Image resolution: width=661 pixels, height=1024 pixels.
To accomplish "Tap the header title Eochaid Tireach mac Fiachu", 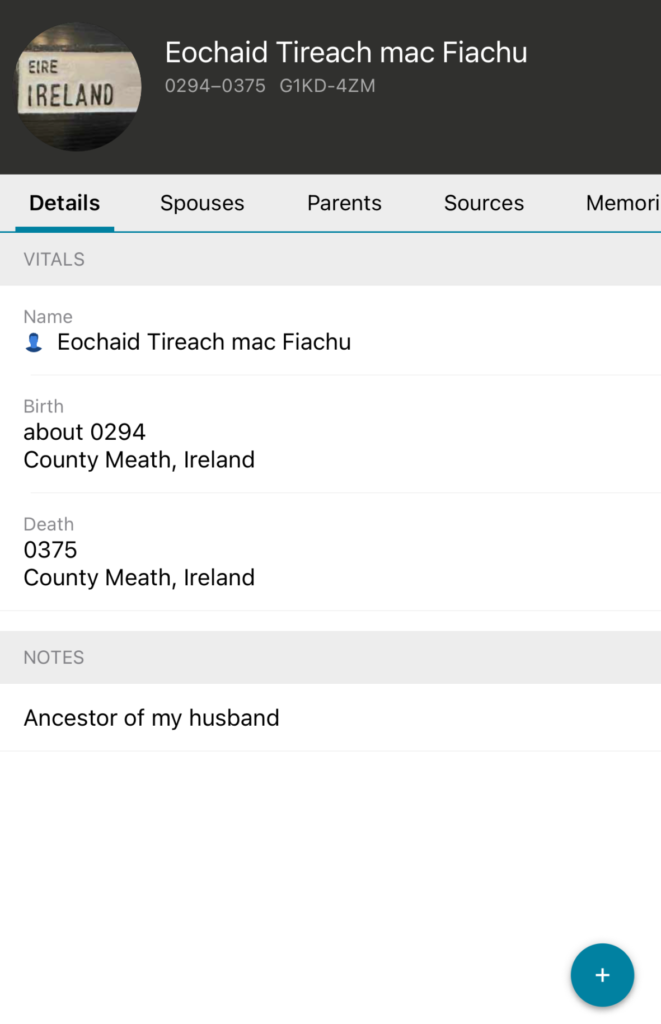I will pyautogui.click(x=346, y=53).
